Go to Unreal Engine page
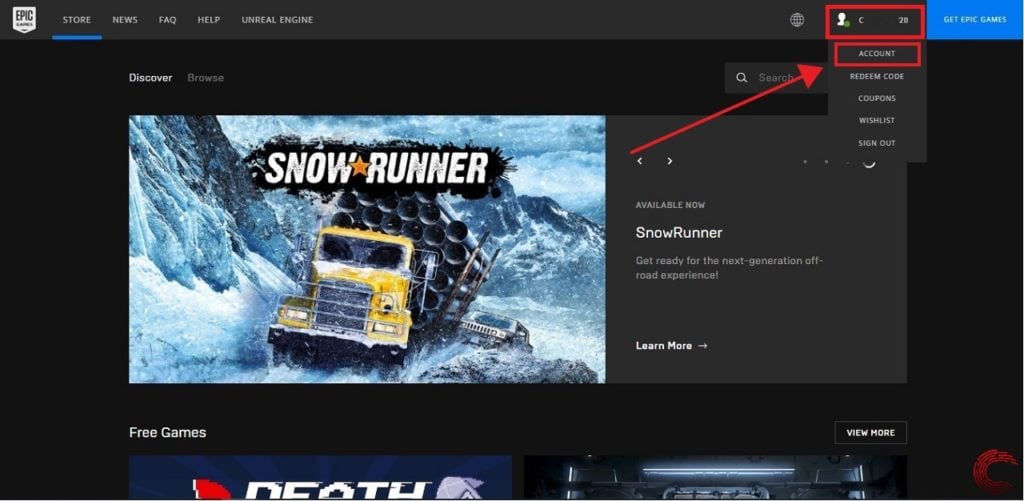This screenshot has height=501, width=1024. click(x=277, y=20)
